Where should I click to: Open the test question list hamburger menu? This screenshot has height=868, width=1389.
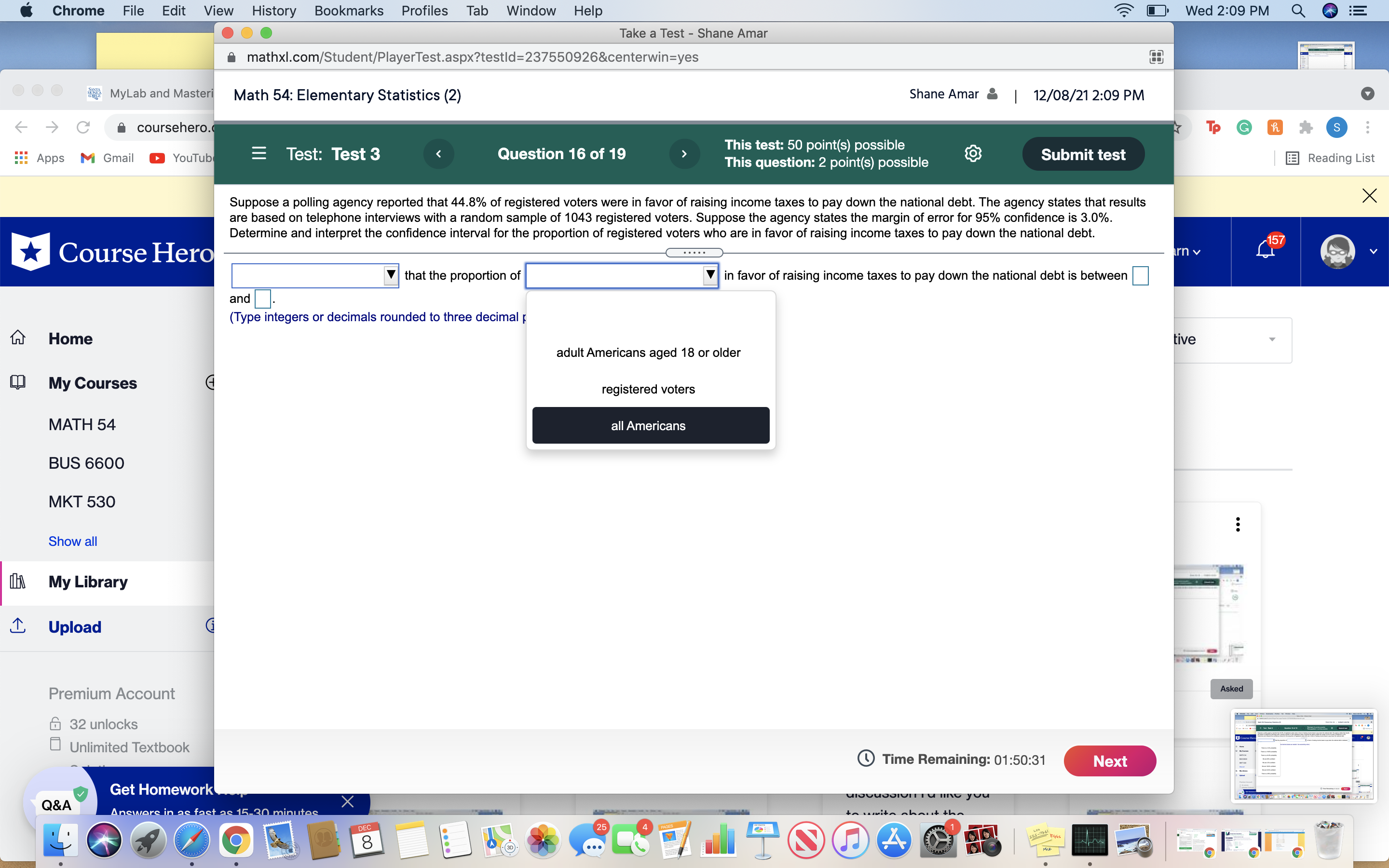[x=259, y=153]
